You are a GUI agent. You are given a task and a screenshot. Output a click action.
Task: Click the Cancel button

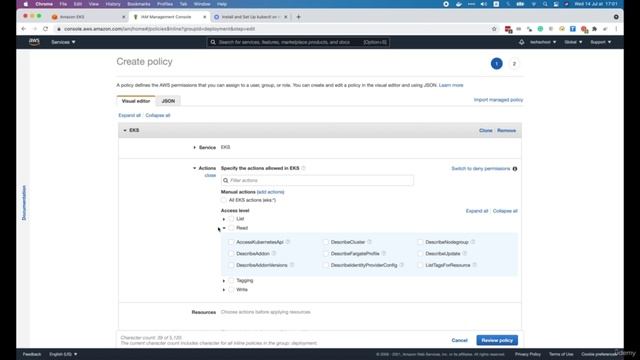click(459, 340)
